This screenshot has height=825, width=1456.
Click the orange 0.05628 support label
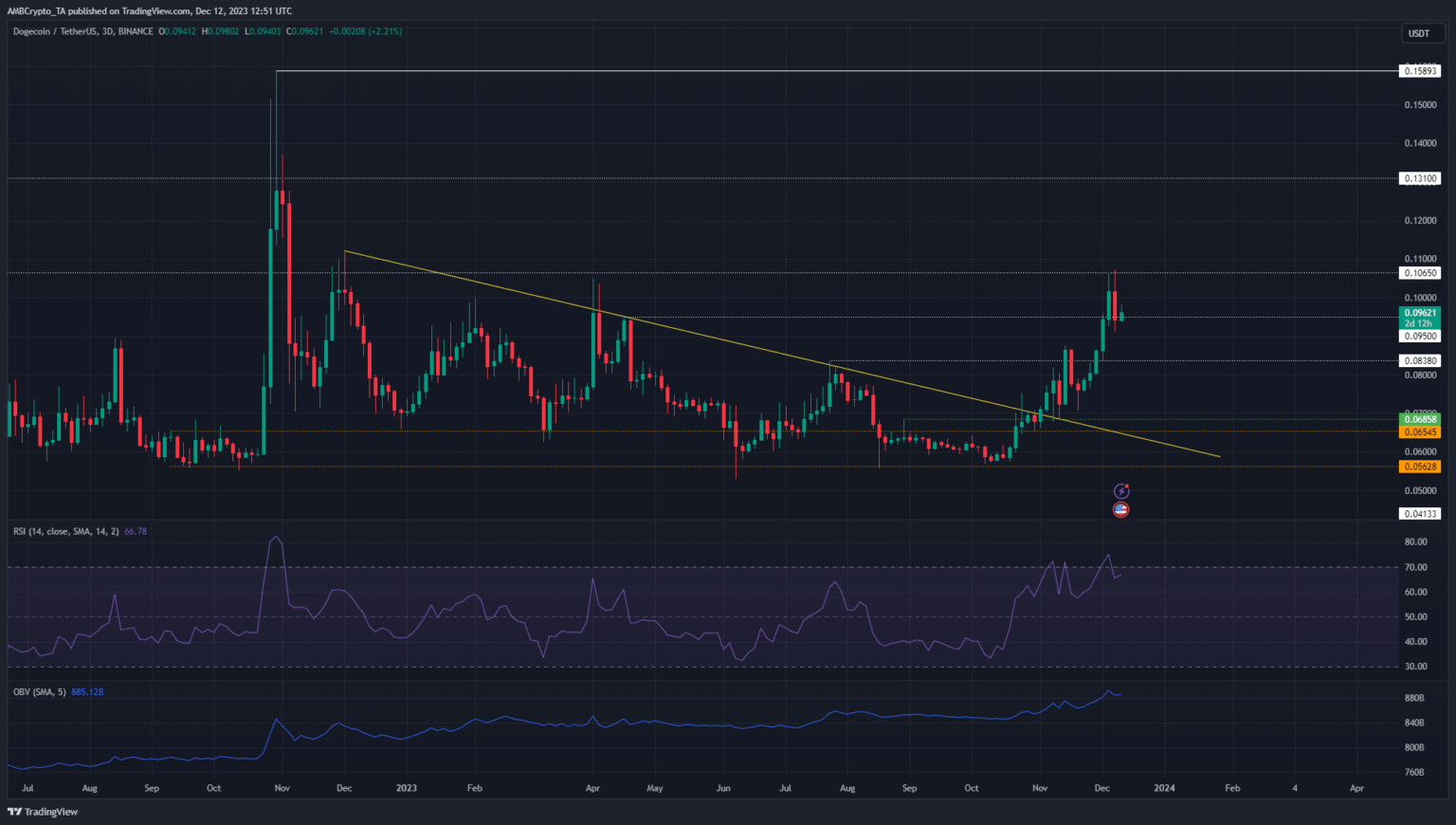coord(1420,467)
